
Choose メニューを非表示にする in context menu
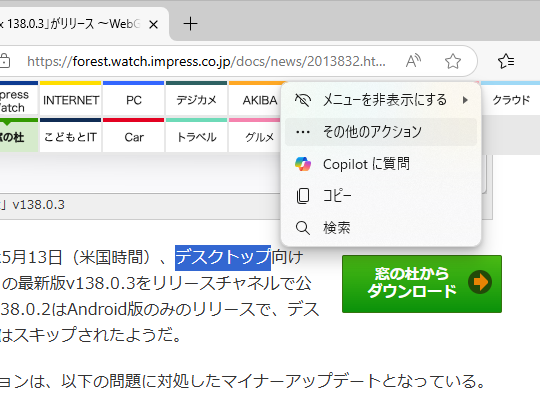pos(381,100)
